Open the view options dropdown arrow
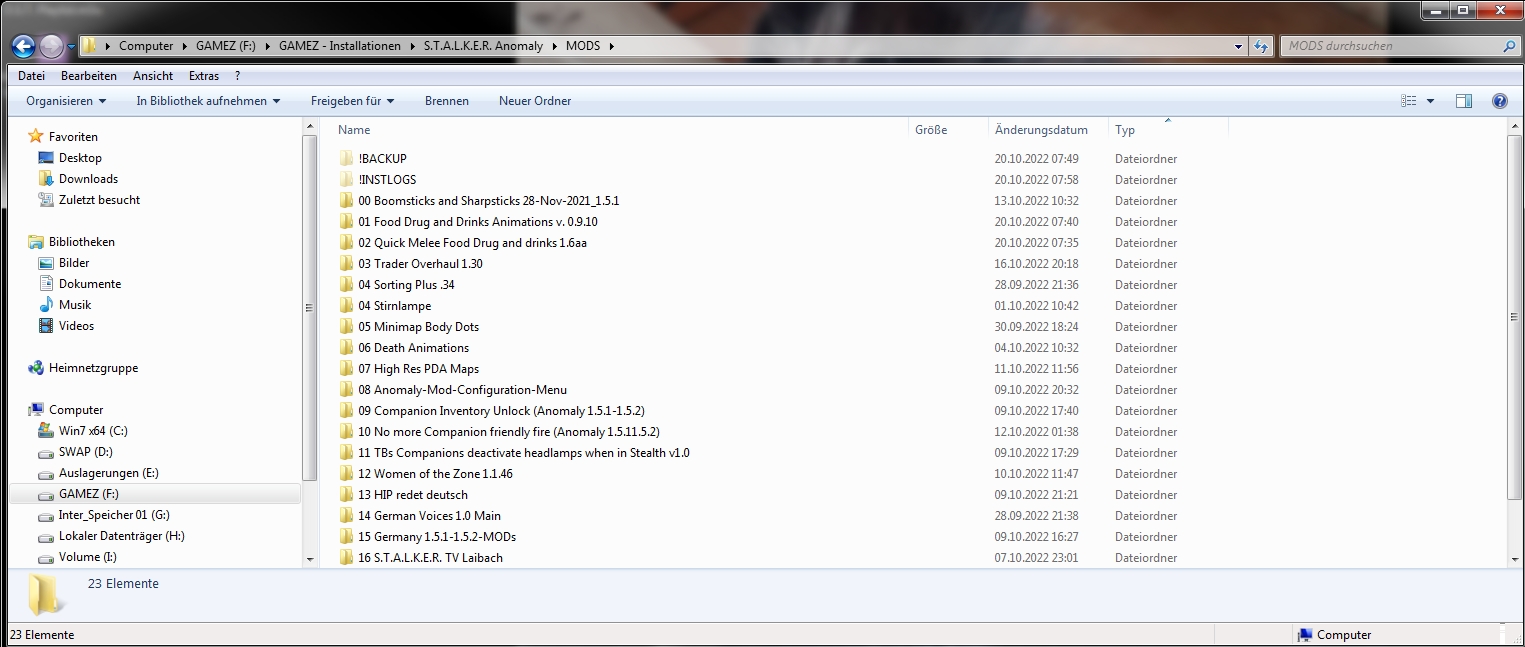 click(x=1430, y=101)
